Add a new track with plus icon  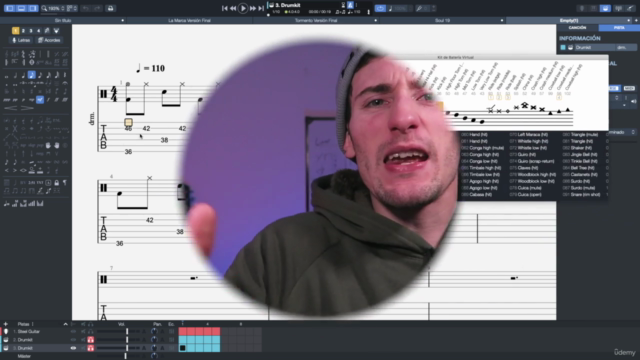(6, 324)
